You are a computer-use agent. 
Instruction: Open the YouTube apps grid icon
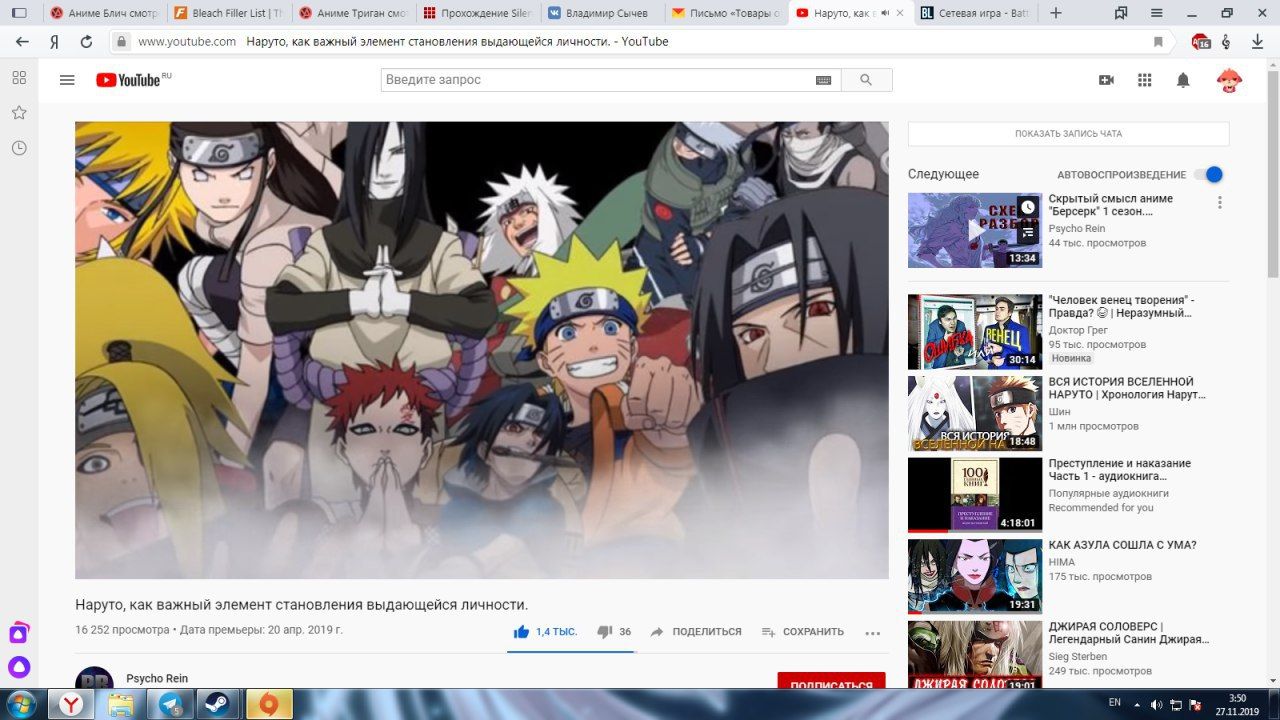pos(1145,80)
